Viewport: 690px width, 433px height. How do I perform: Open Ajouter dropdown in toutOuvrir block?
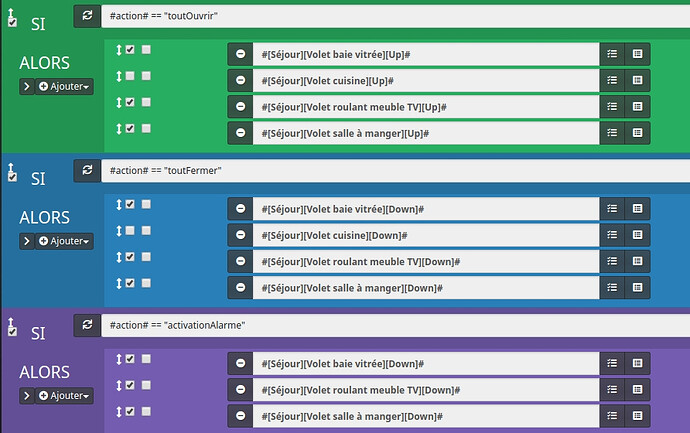coord(64,86)
